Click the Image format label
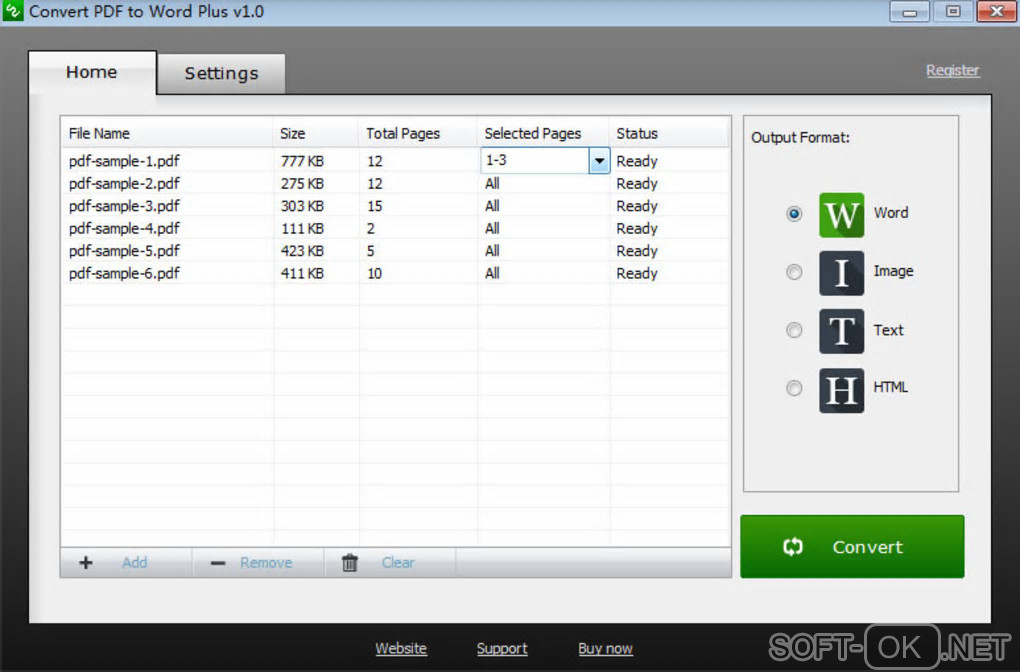This screenshot has width=1020, height=672. 893,271
